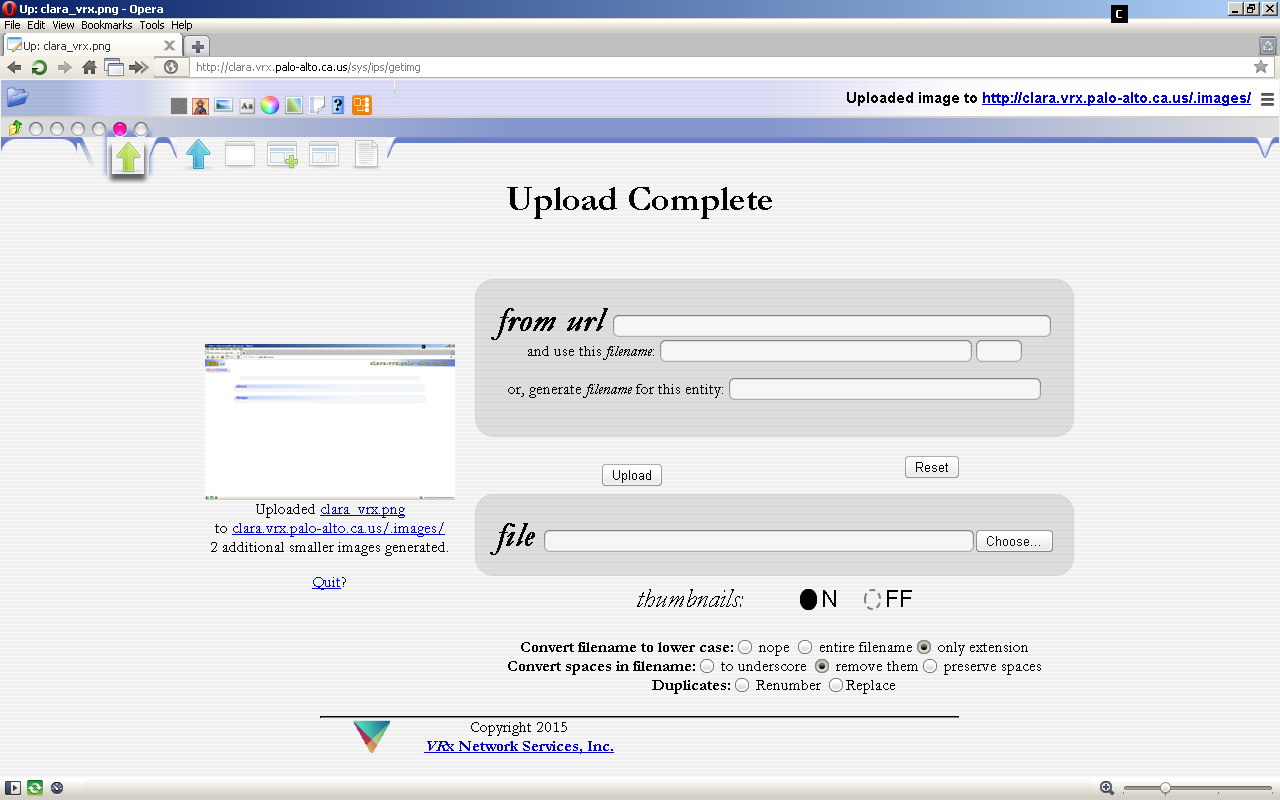Select 'to underscore' for spaces in filename
Image resolution: width=1280 pixels, height=800 pixels.
tap(707, 666)
